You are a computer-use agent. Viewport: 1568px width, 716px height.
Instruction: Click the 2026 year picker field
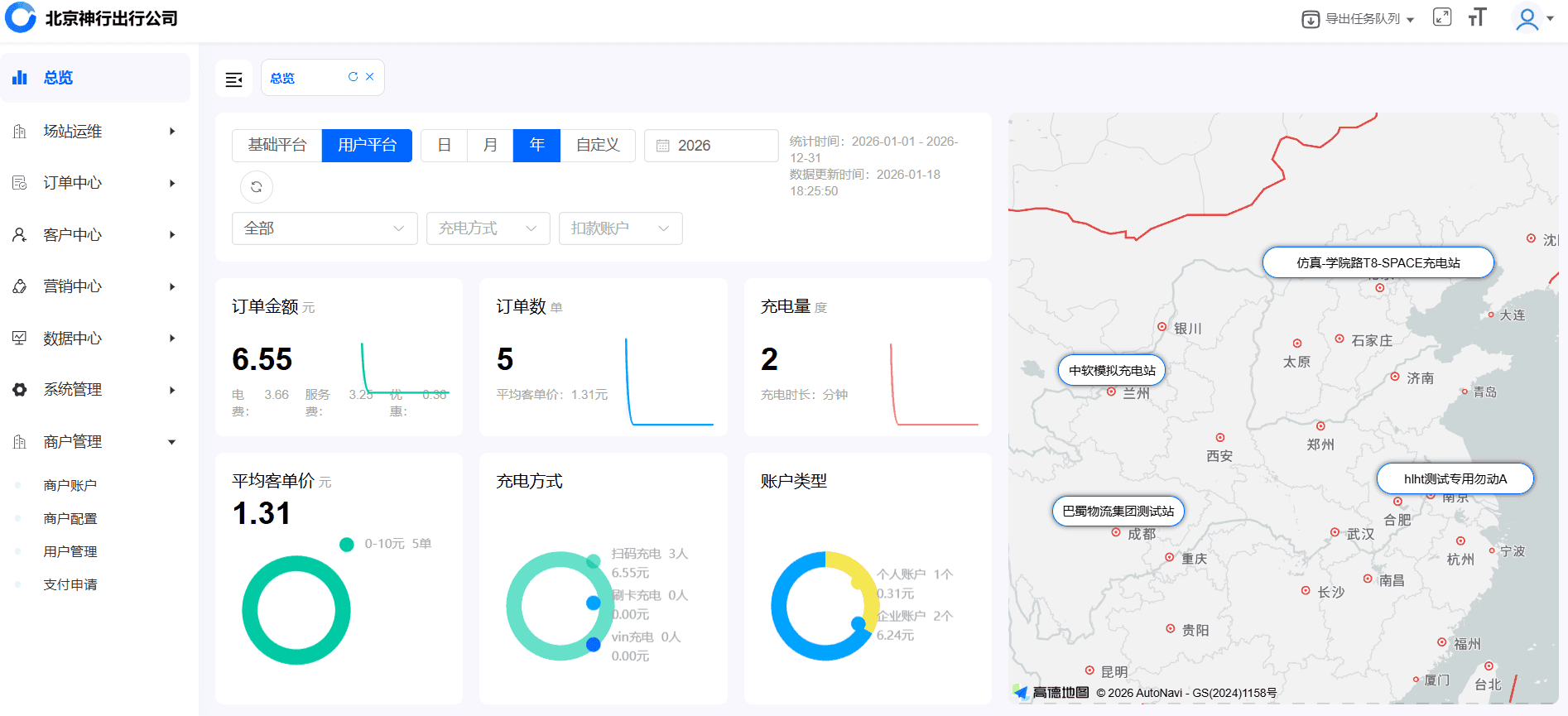tap(711, 146)
